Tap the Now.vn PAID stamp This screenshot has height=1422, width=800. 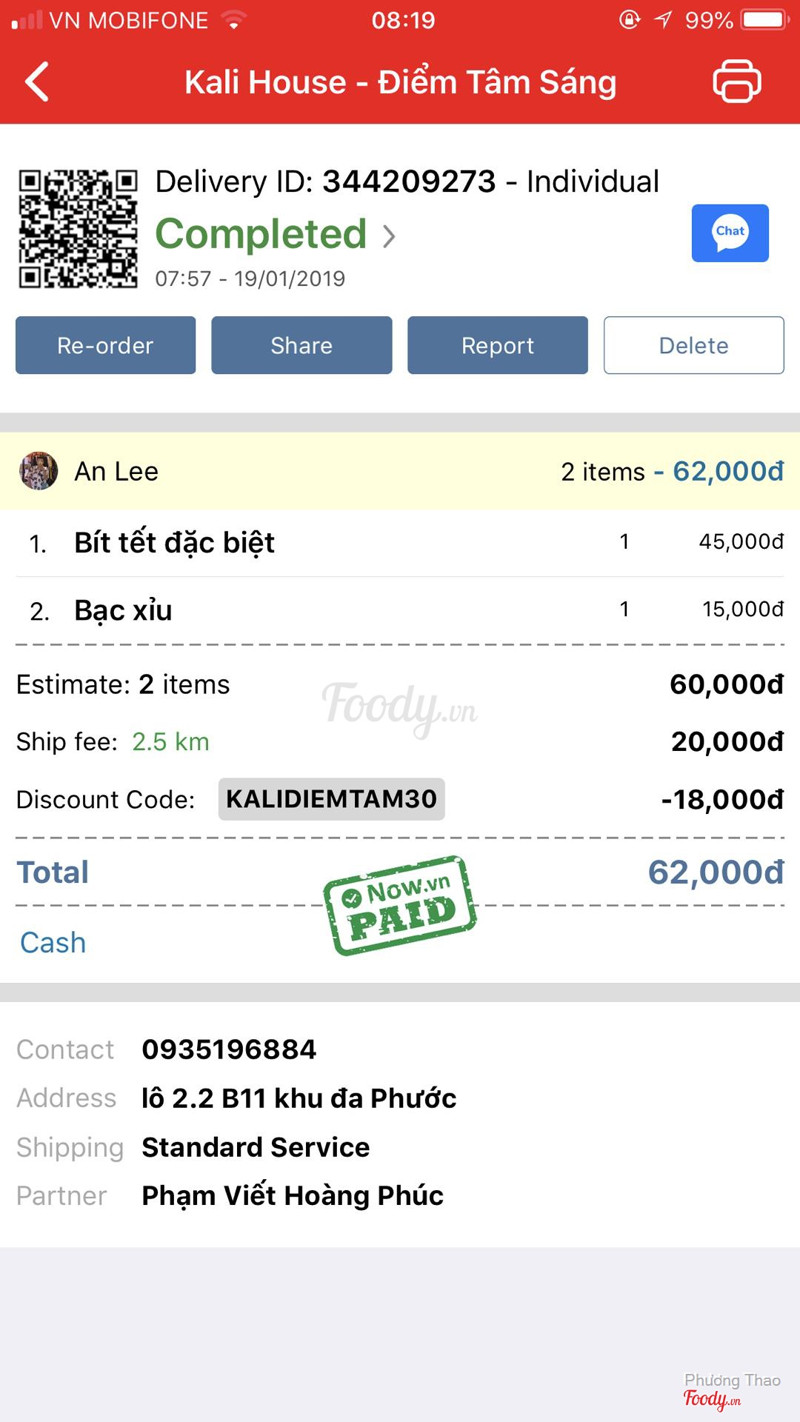[x=399, y=905]
